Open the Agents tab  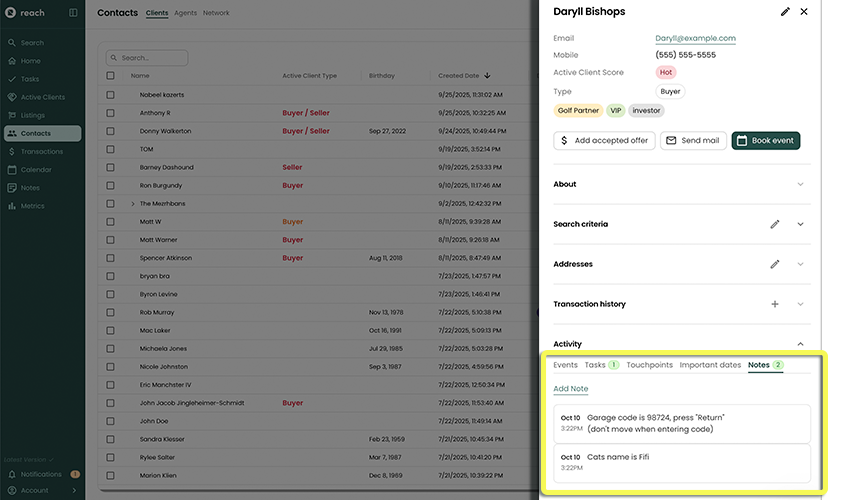click(x=185, y=13)
